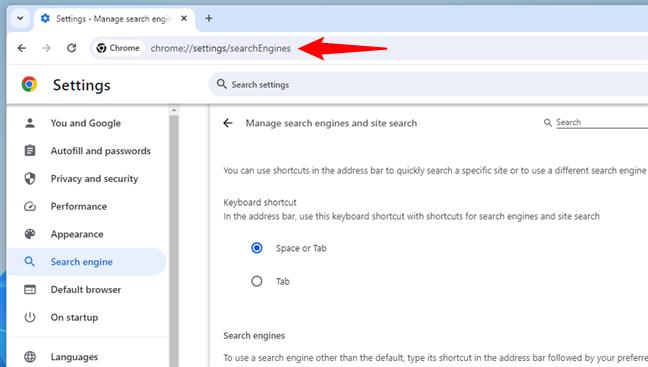Screen dimensions: 648x367
Task: Click the Search engine magnifier sidebar icon
Action: pyautogui.click(x=30, y=262)
